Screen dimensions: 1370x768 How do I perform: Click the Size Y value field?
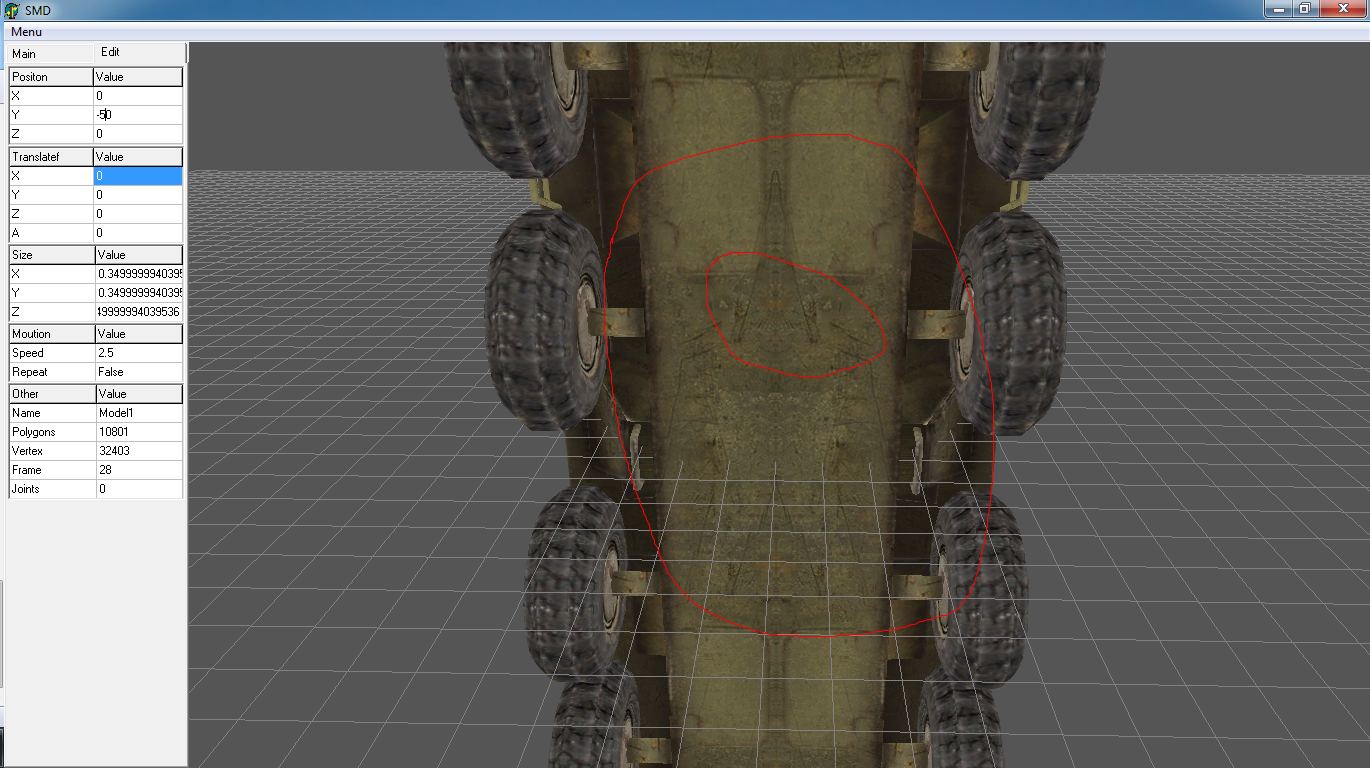coord(139,293)
